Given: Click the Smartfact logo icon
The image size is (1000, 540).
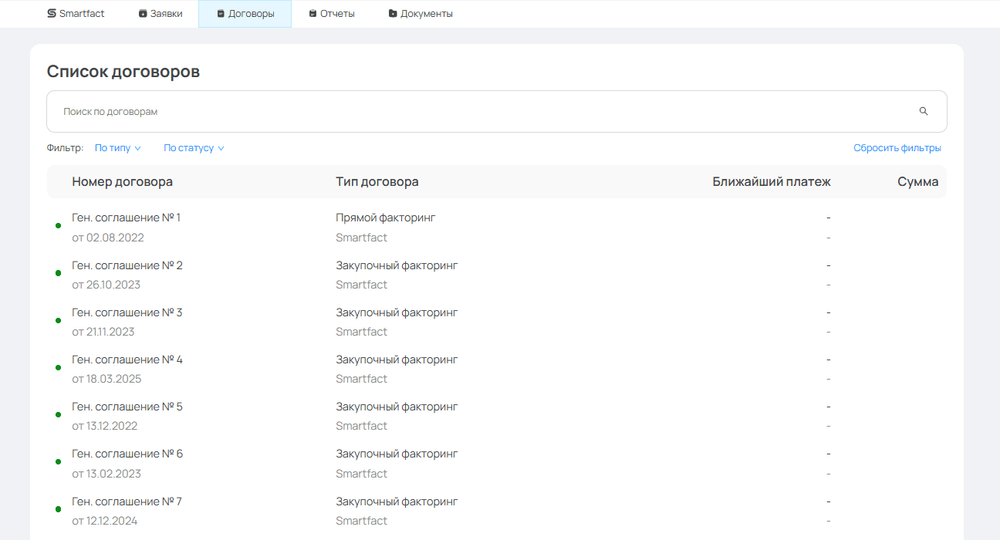Looking at the screenshot, I should (x=52, y=14).
